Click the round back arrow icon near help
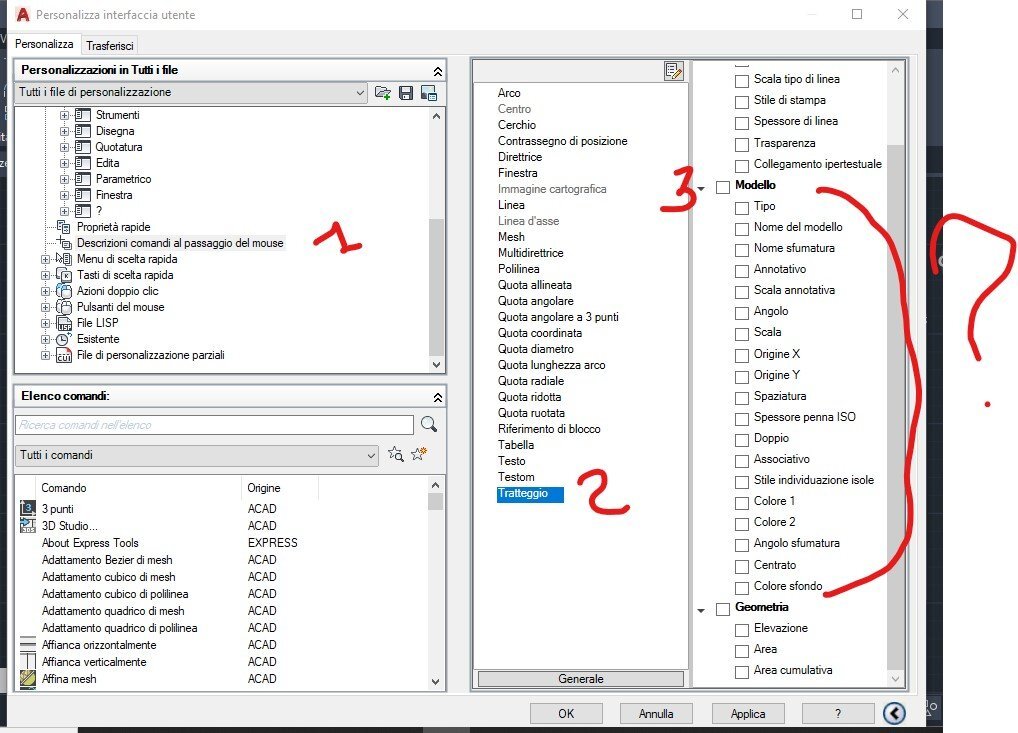Image resolution: width=1018 pixels, height=733 pixels. click(894, 714)
